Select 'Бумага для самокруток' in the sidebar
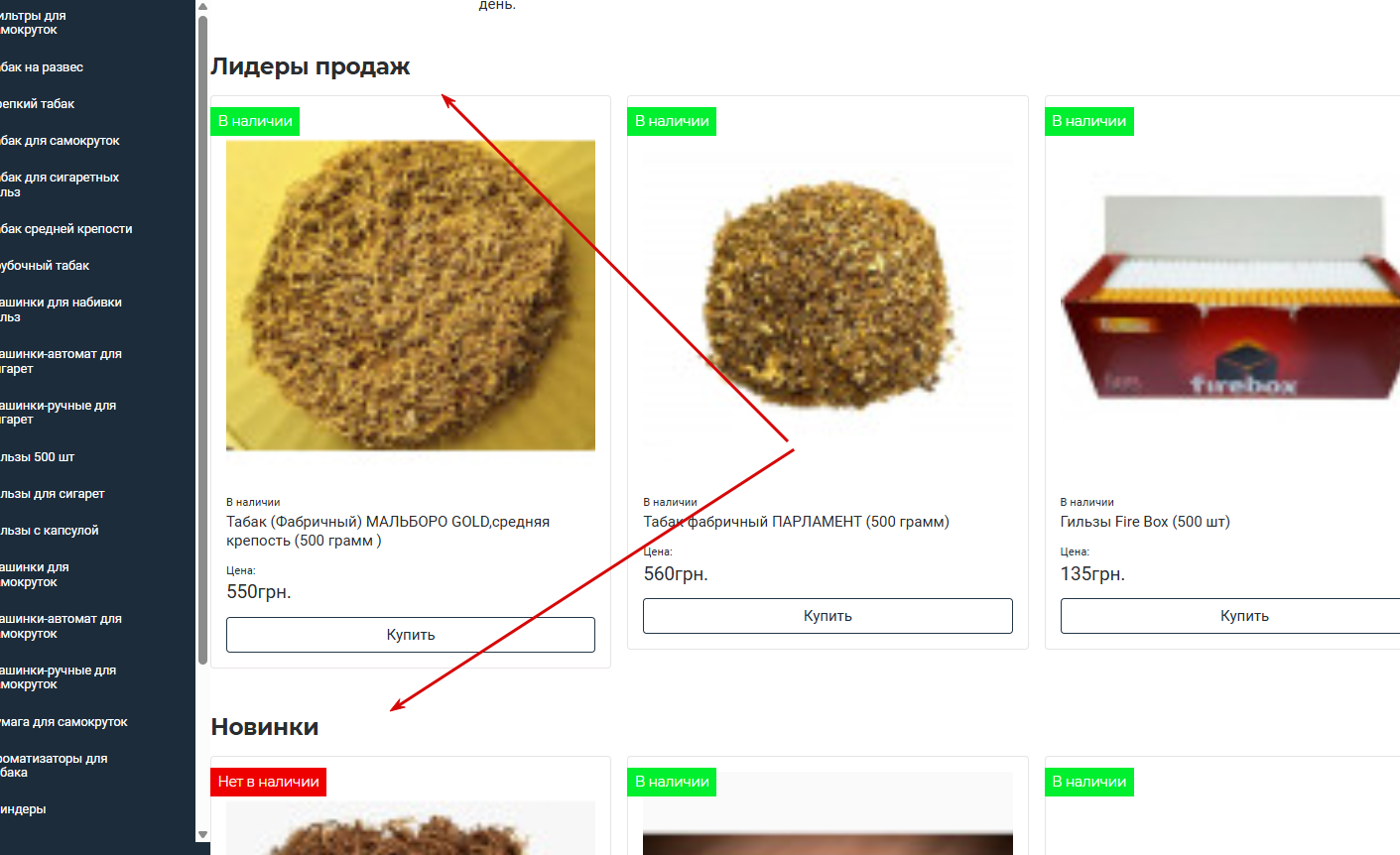 tap(64, 722)
